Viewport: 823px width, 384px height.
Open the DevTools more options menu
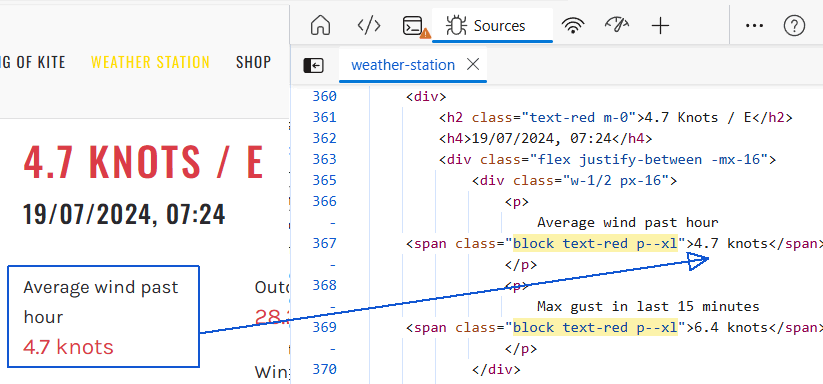coord(754,26)
